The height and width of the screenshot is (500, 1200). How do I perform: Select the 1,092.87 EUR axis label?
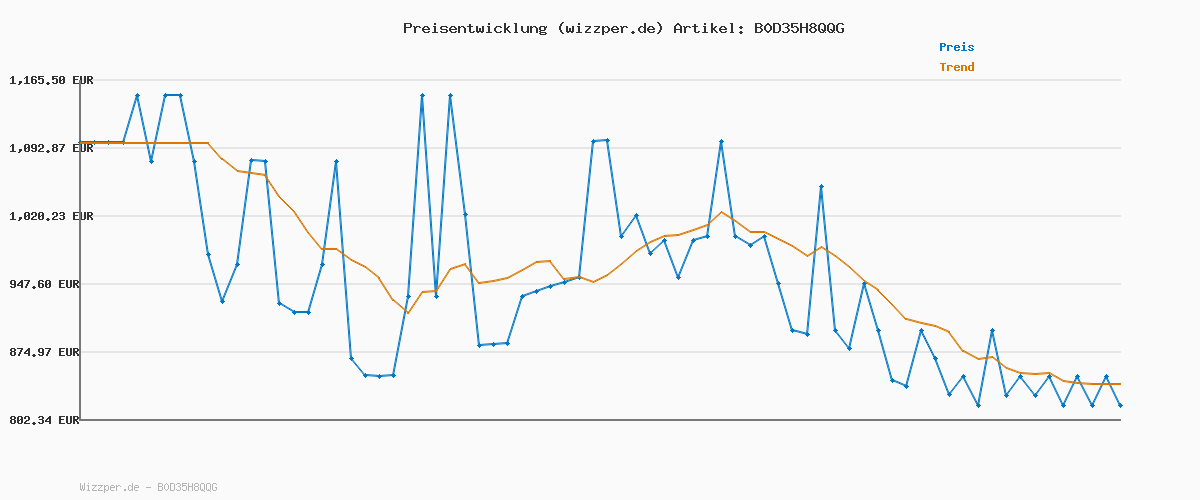(51, 148)
